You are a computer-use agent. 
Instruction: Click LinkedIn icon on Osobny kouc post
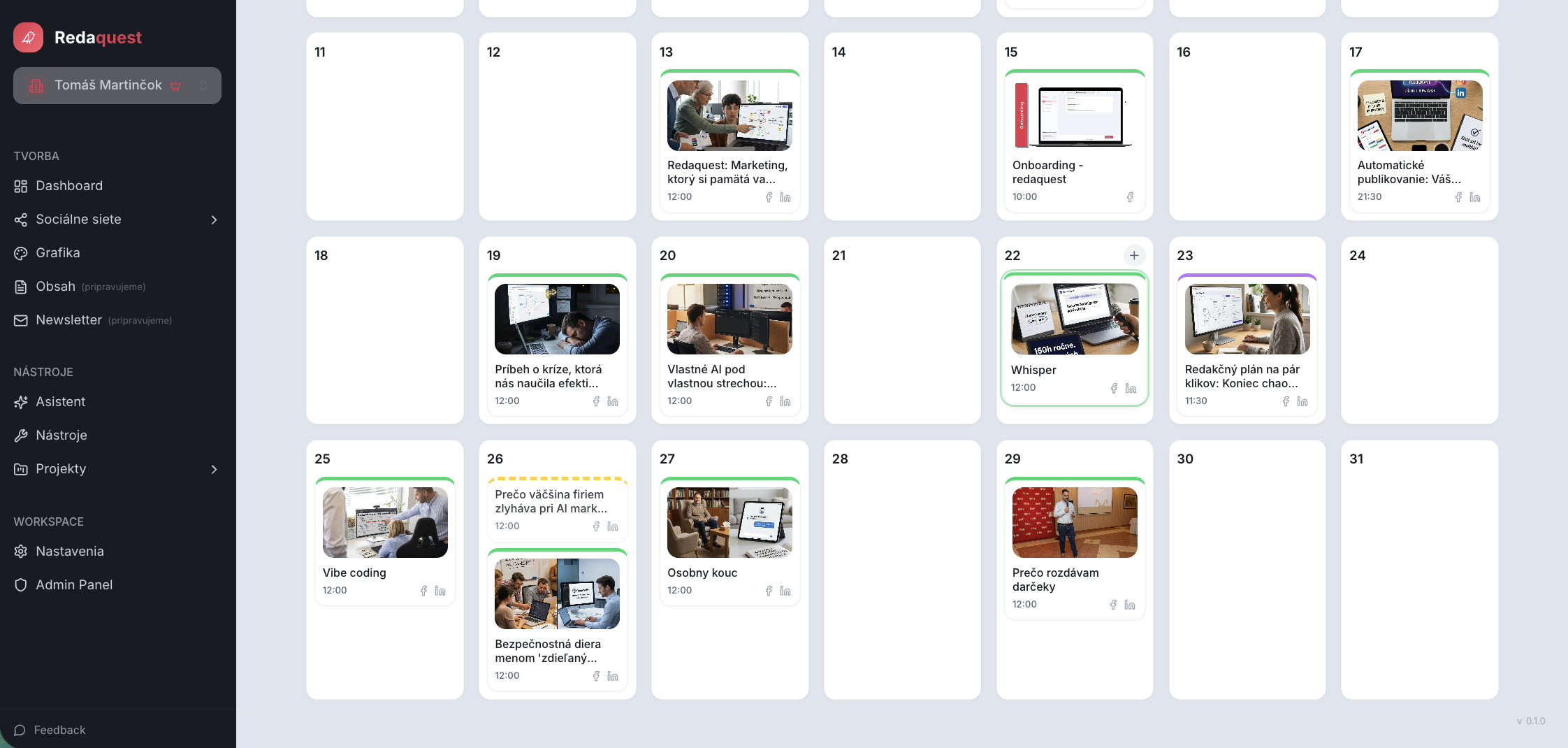click(x=785, y=591)
